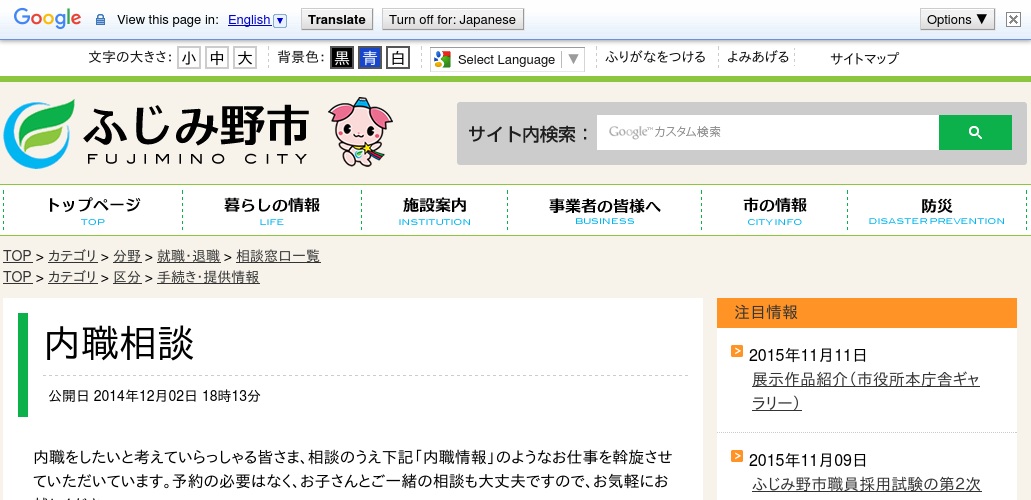1031x500 pixels.
Task: Open the 防災 Disaster Prevention menu
Action: pos(936,210)
